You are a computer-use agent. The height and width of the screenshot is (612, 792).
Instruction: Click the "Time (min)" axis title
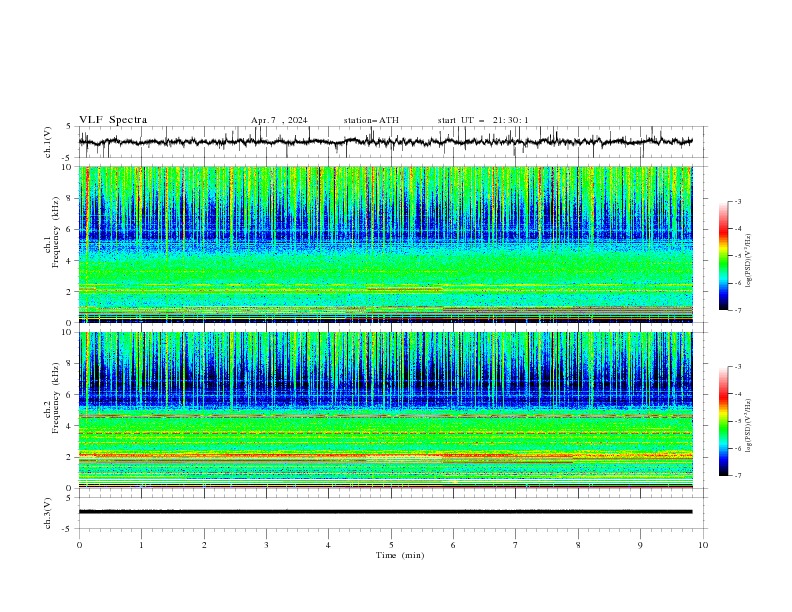pyautogui.click(x=400, y=555)
